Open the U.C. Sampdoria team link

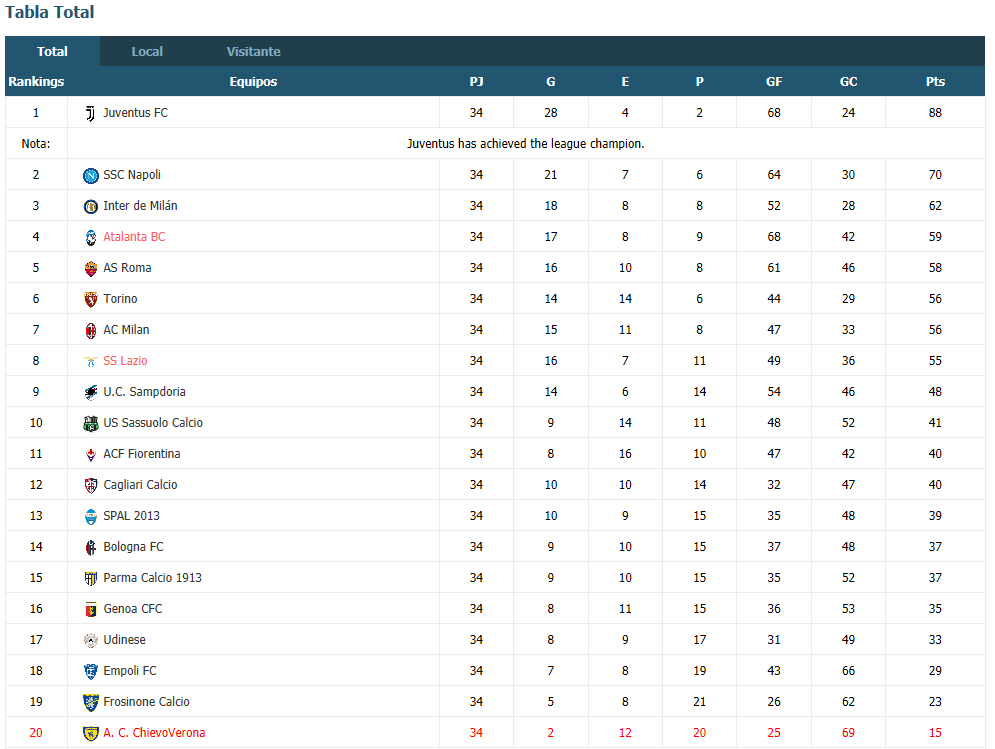pos(145,392)
